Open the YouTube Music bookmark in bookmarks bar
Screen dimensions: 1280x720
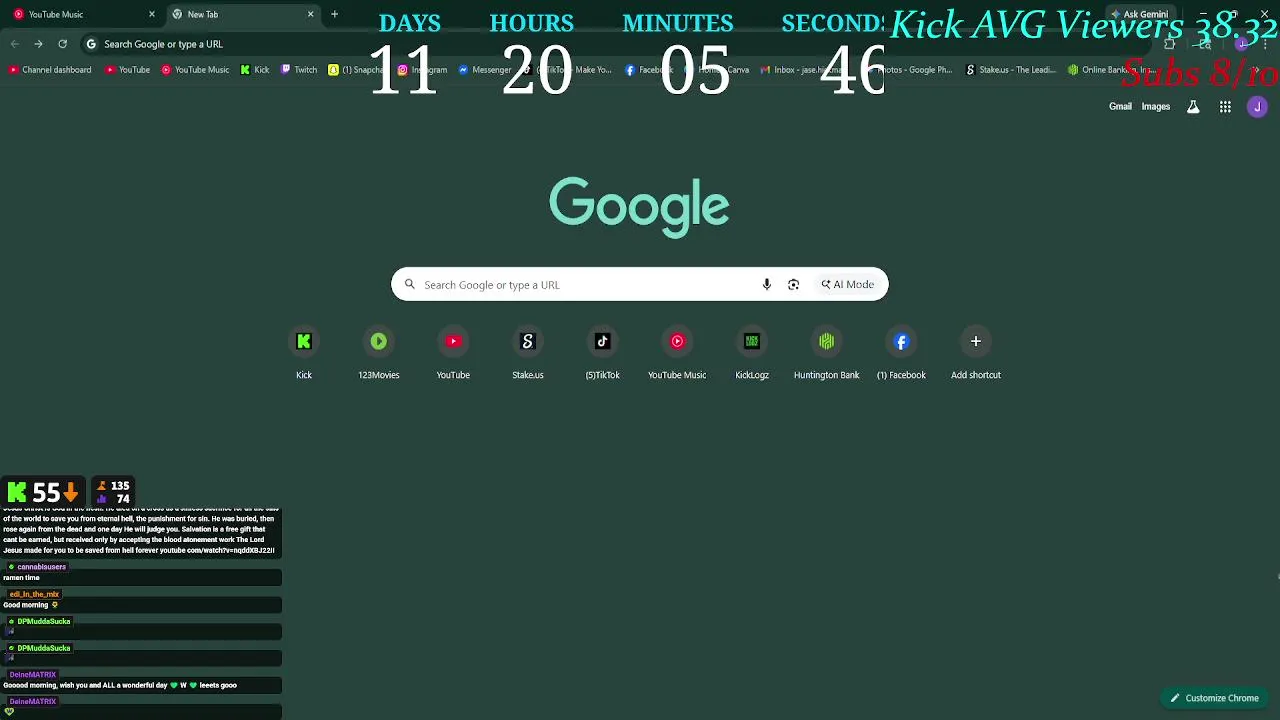[x=195, y=70]
